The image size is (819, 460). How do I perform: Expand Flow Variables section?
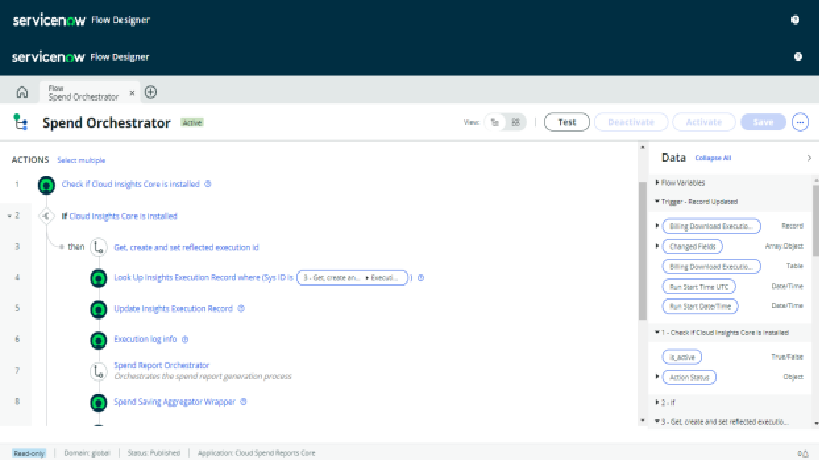657,182
